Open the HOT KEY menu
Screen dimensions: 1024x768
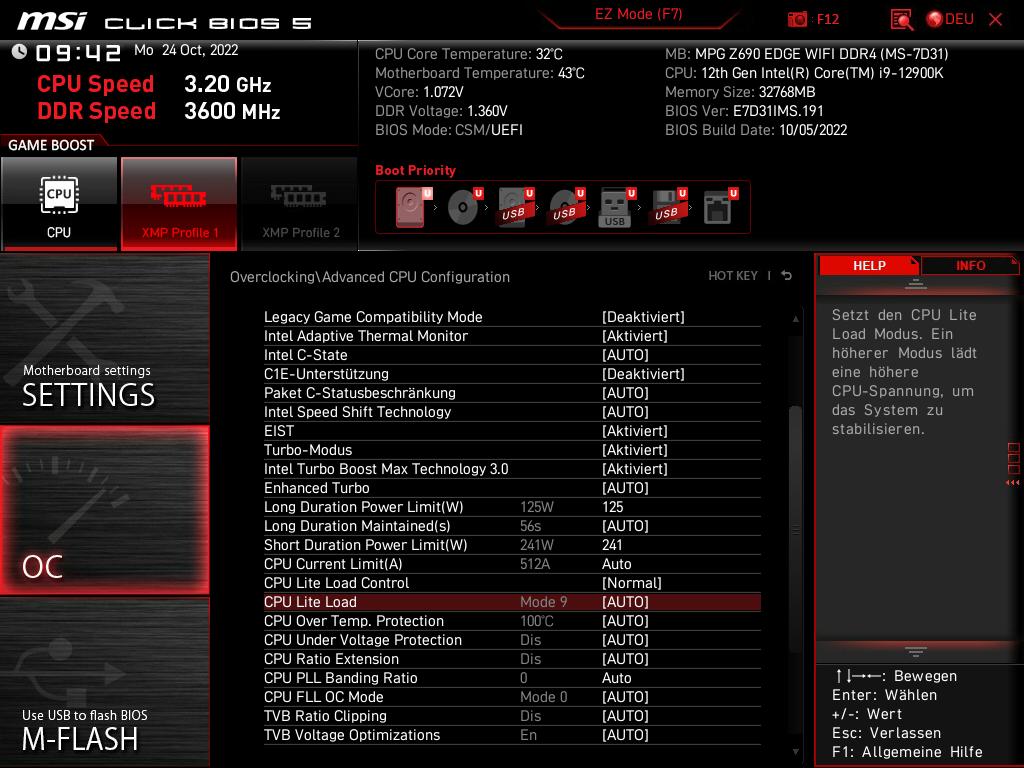pos(733,276)
